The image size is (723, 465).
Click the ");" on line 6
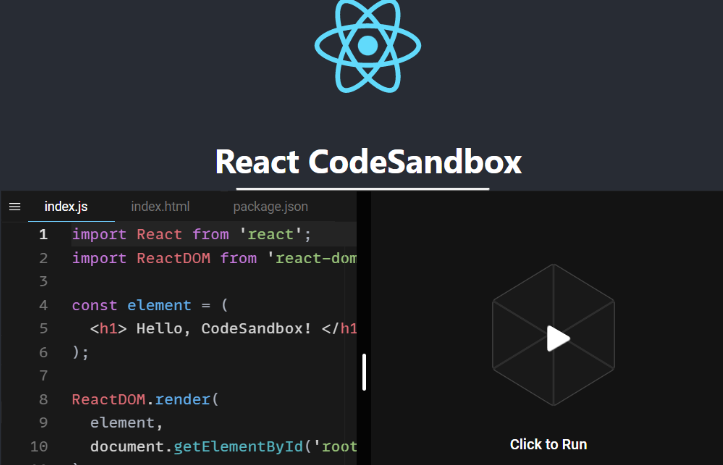coord(80,352)
